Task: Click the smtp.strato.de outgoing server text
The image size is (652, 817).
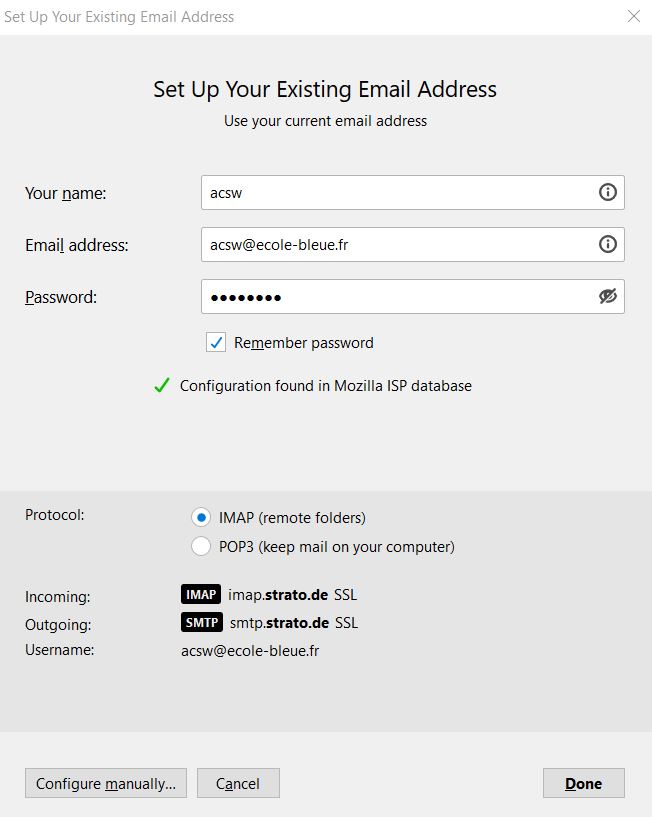Action: click(279, 623)
